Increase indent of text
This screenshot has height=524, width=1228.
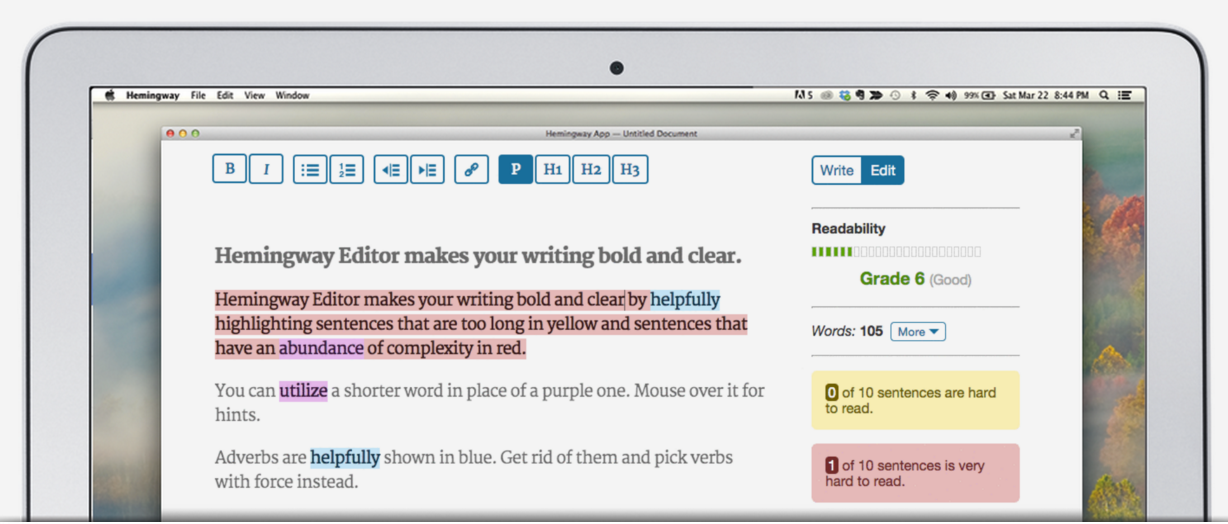(427, 169)
